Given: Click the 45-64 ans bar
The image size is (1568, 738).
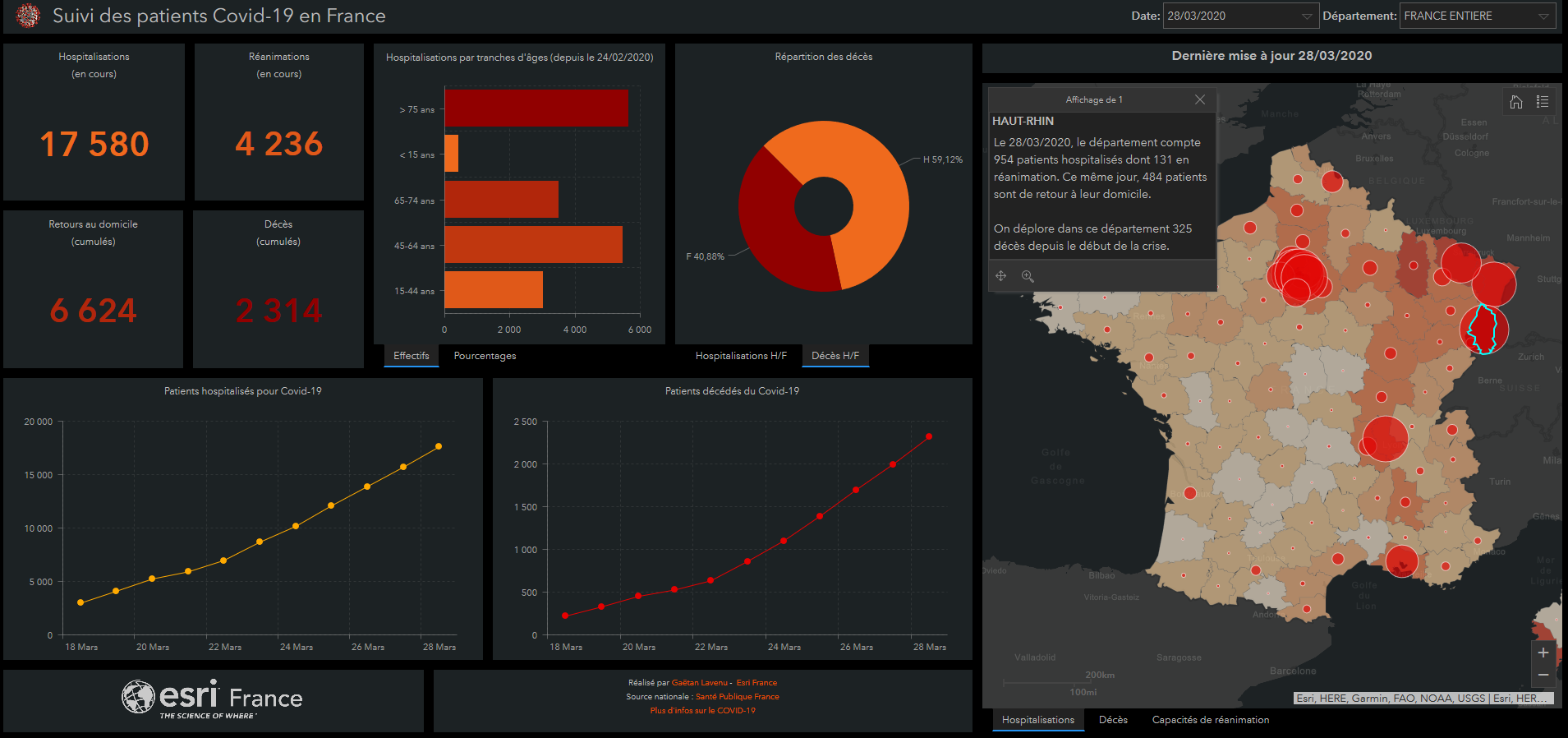Looking at the screenshot, I should click(533, 245).
